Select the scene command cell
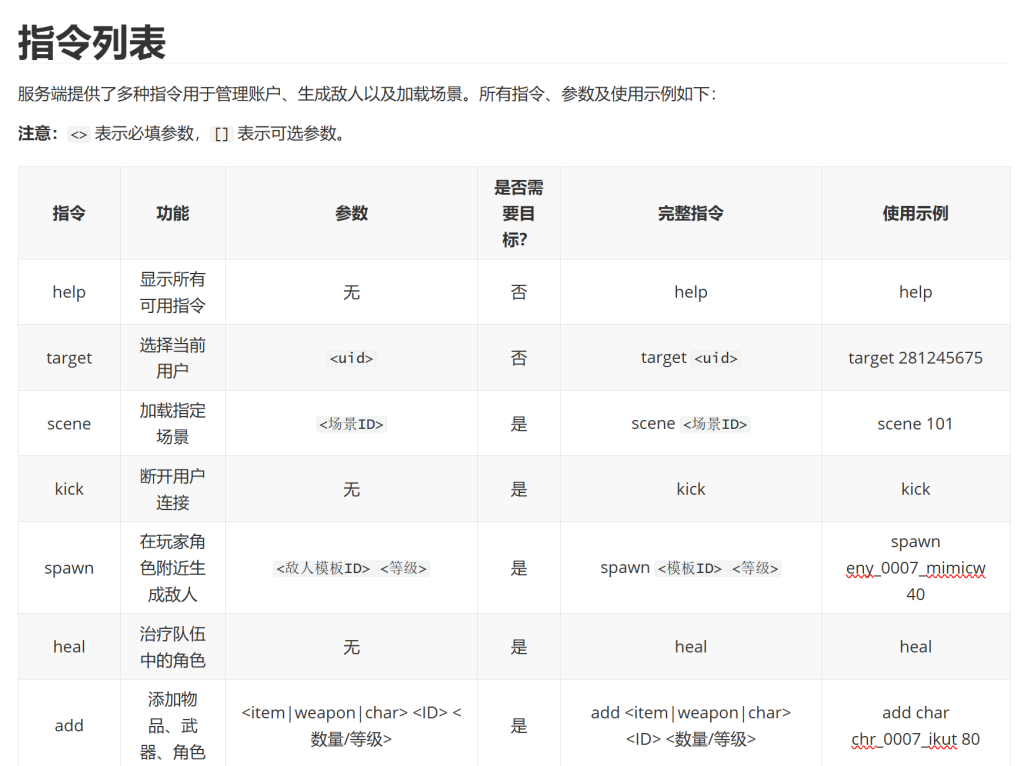Image resolution: width=1024 pixels, height=766 pixels. coord(68,422)
